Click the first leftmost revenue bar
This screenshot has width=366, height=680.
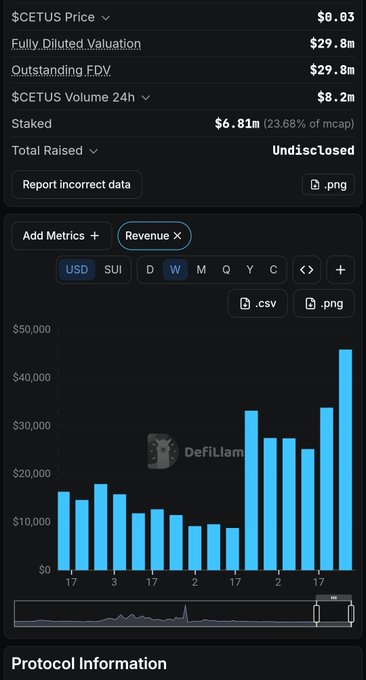pyautogui.click(x=64, y=531)
